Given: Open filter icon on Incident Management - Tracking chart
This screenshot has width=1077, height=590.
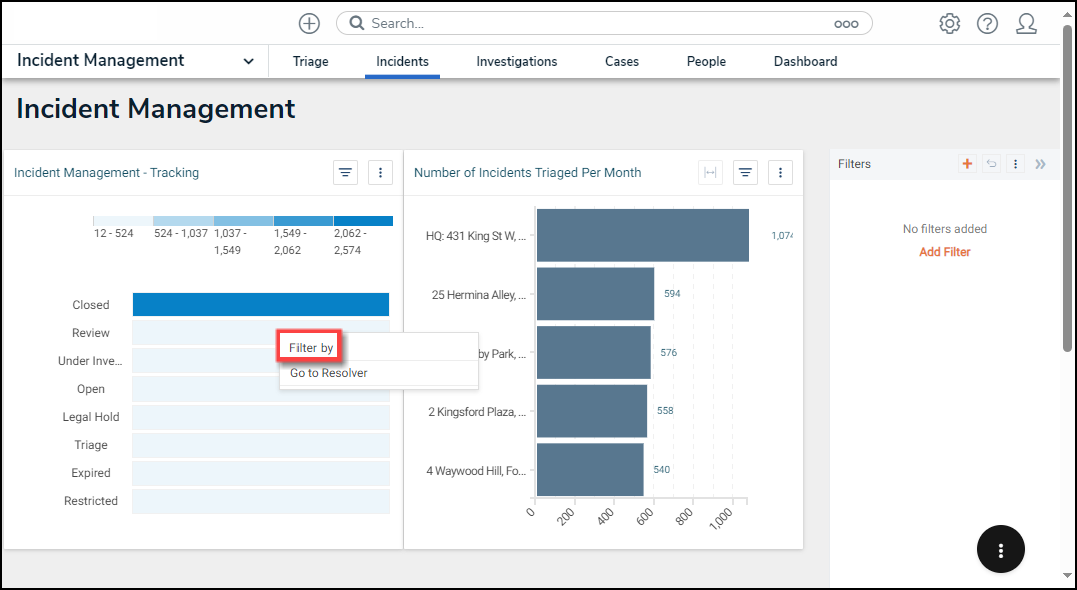Looking at the screenshot, I should pos(345,173).
